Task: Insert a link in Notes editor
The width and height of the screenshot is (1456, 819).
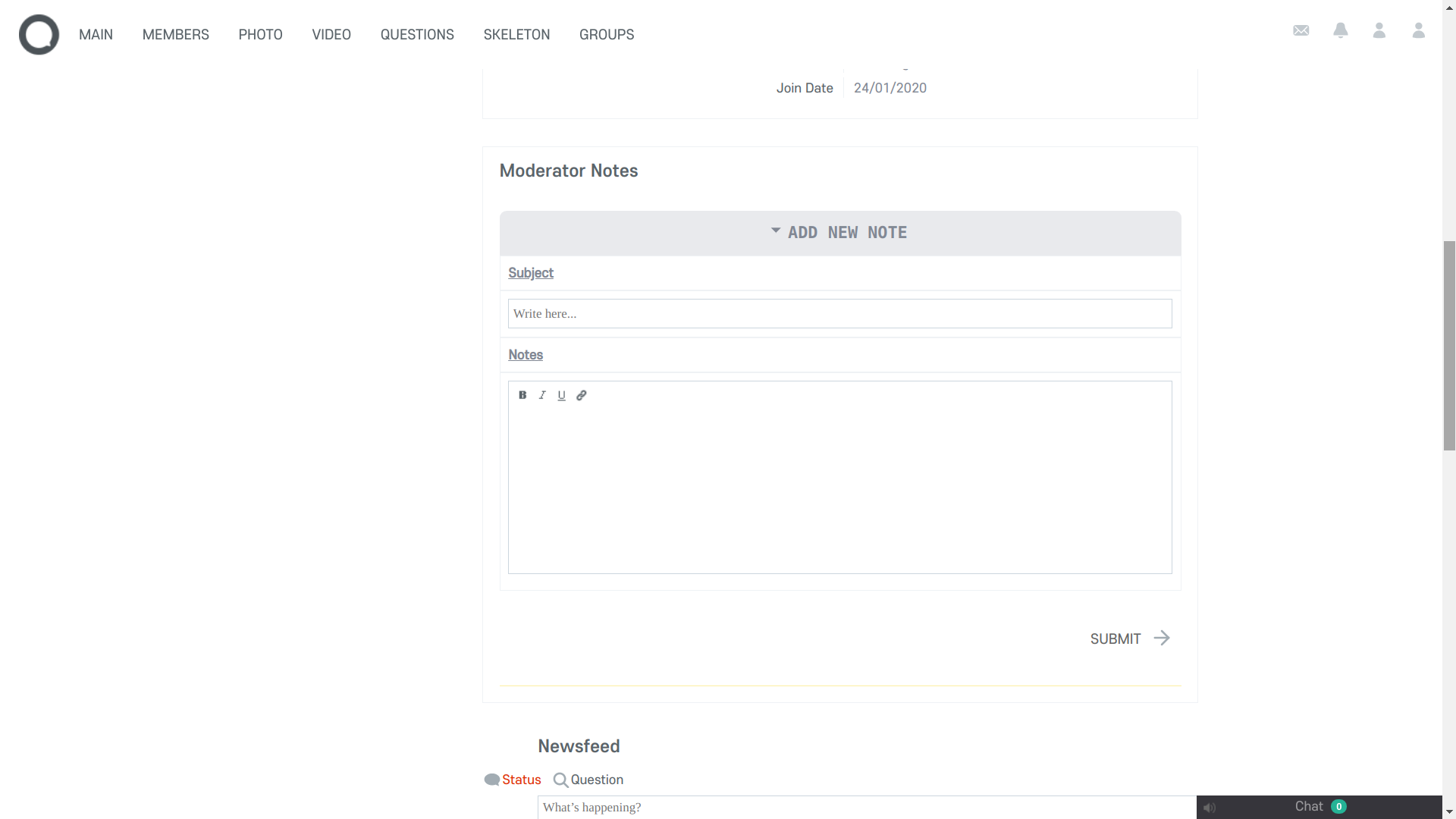Action: pyautogui.click(x=582, y=395)
